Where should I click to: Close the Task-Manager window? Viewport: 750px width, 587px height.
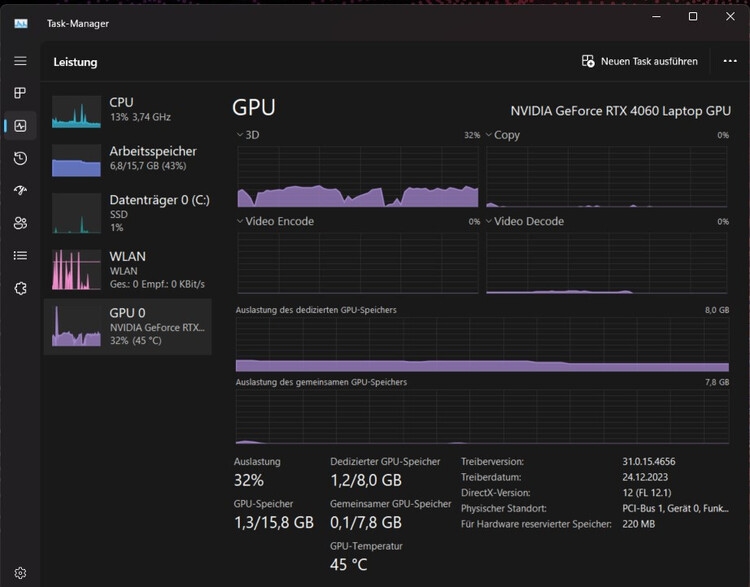click(730, 17)
